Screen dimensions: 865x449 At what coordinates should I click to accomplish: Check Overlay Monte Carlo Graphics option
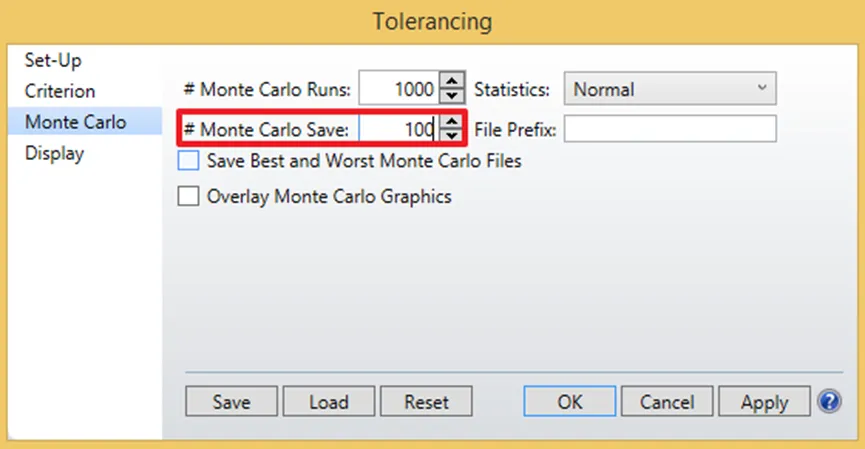click(x=188, y=196)
